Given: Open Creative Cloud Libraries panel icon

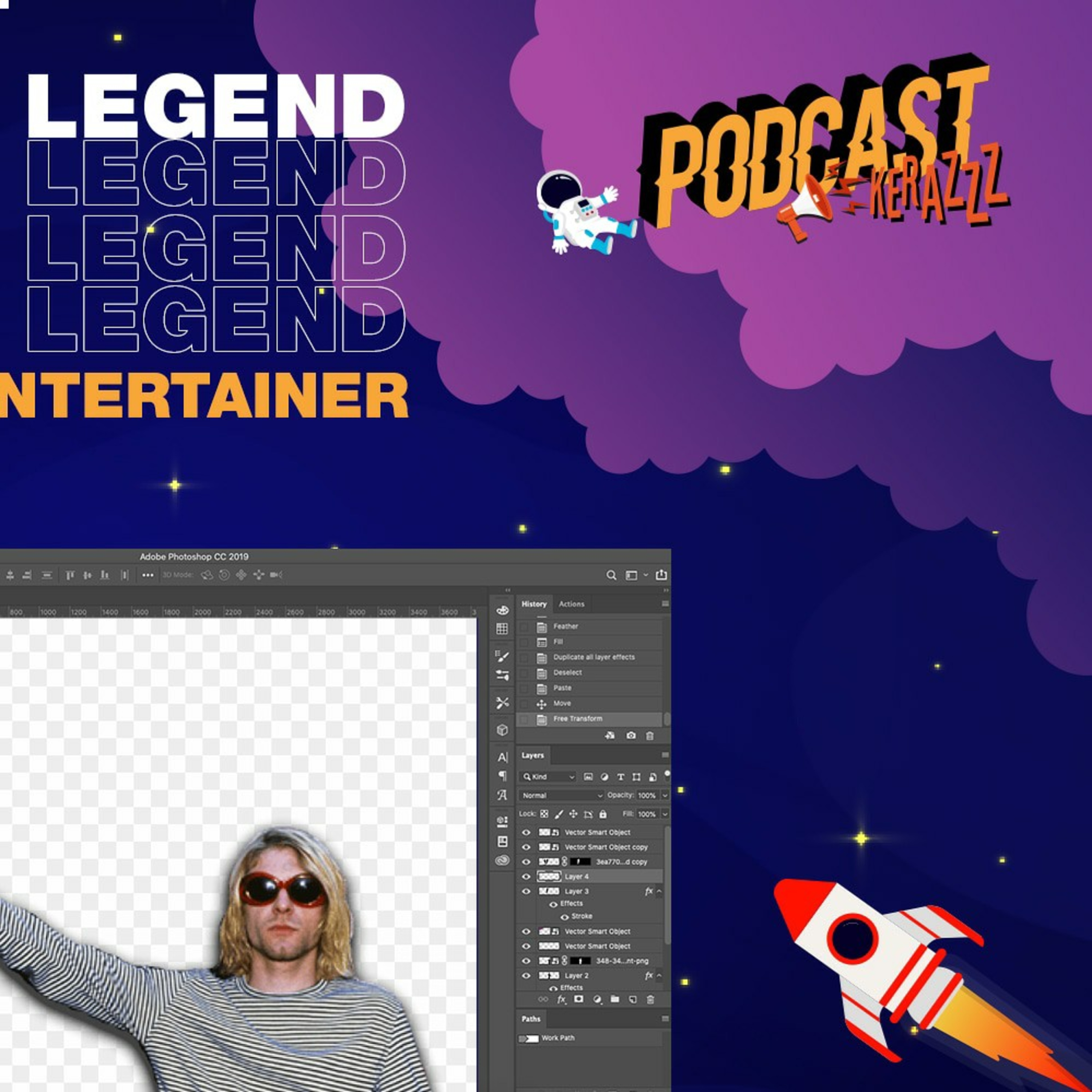Looking at the screenshot, I should point(502,860).
